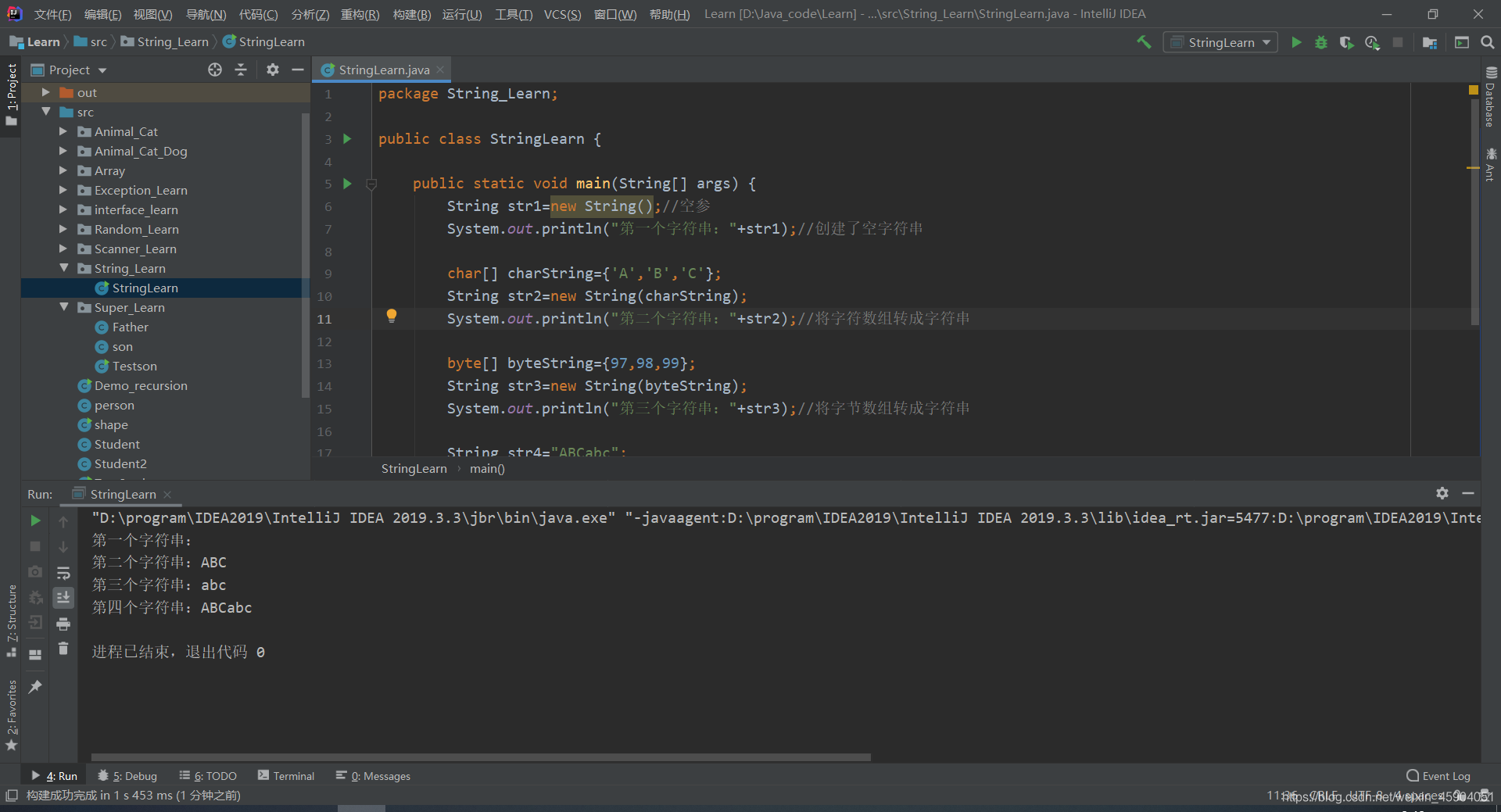
Task: Expand the Animal_Cat package
Action: coord(63,131)
